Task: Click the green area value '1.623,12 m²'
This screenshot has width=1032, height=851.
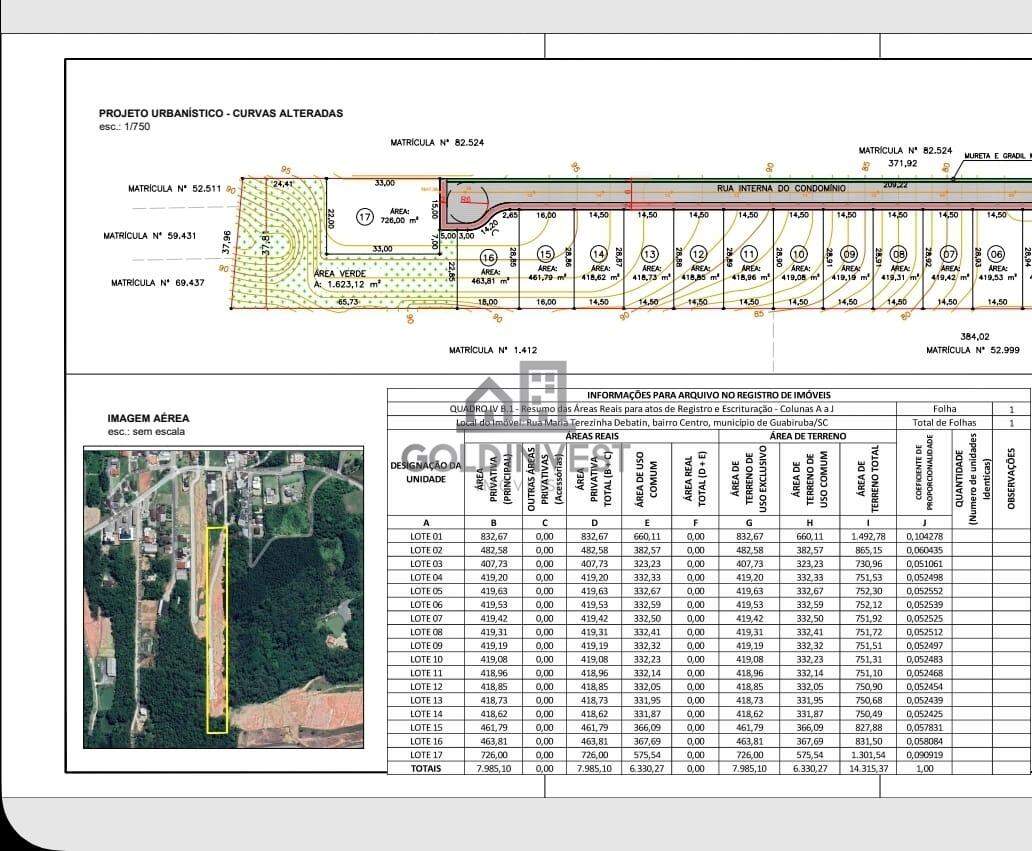Action: tap(351, 284)
